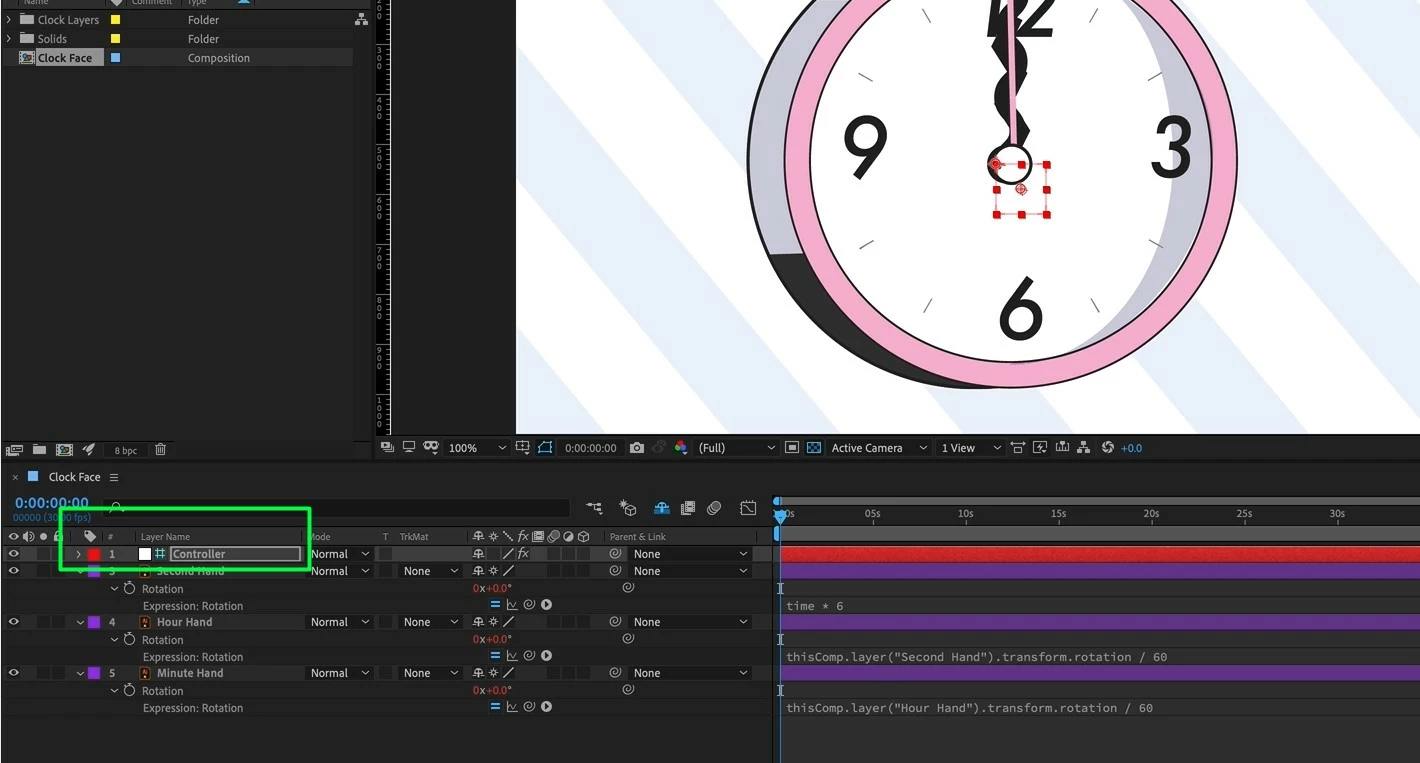Open Hour Hand TrkMat None dropdown
This screenshot has height=763, width=1420.
[431, 622]
